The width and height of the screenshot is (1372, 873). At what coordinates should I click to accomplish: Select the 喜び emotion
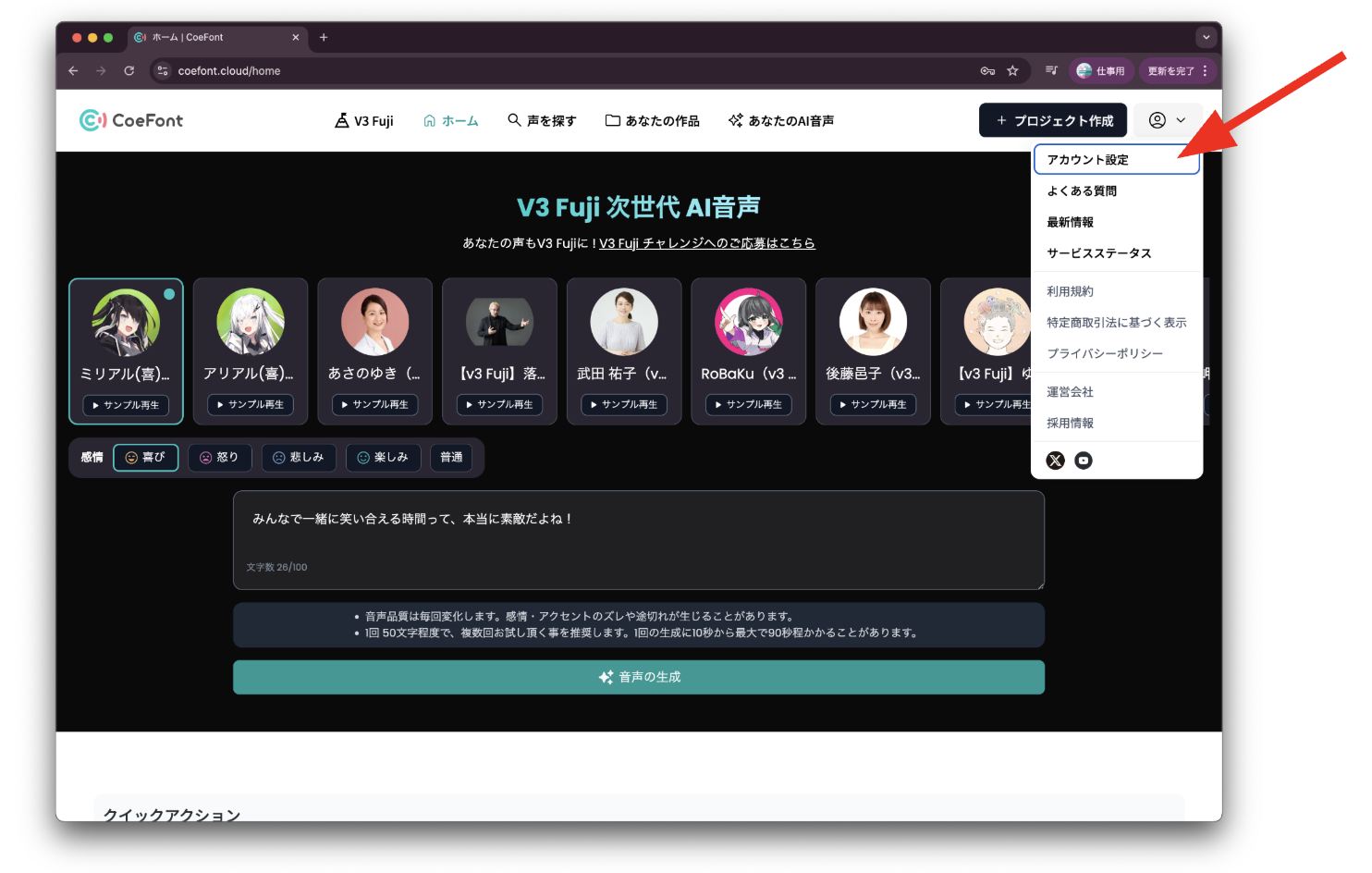pyautogui.click(x=145, y=458)
